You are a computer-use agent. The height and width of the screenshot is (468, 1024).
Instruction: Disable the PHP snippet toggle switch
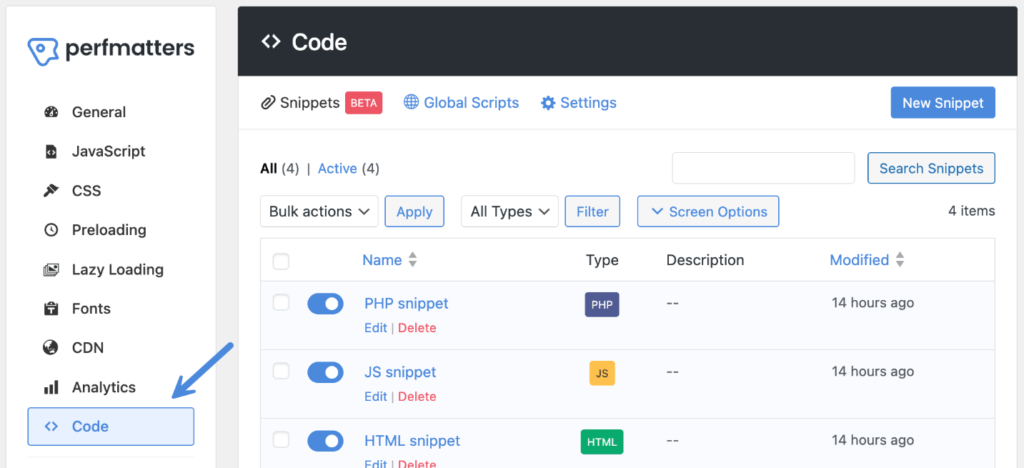[x=325, y=304]
